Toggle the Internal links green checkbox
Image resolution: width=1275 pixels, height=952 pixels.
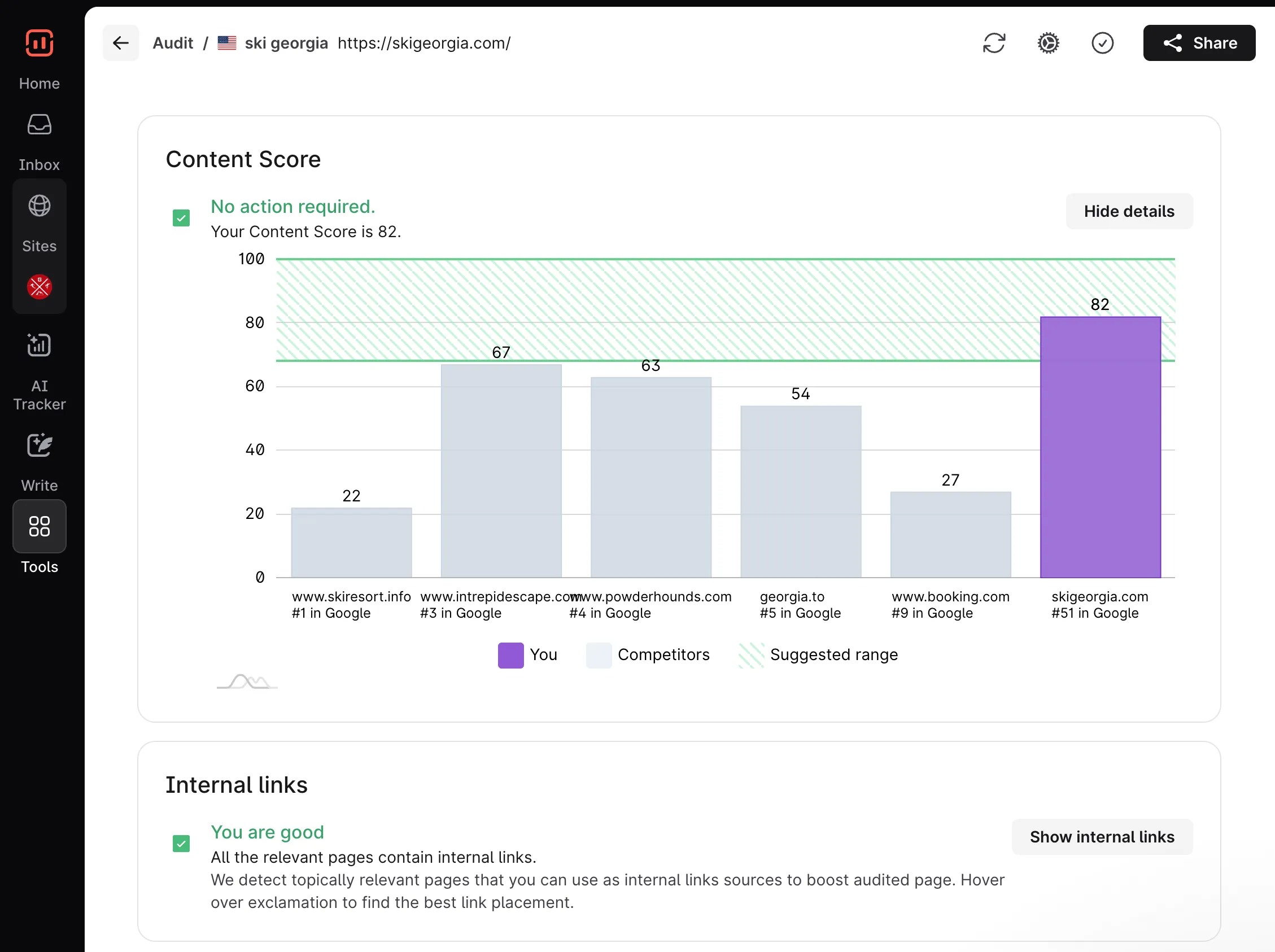(181, 844)
